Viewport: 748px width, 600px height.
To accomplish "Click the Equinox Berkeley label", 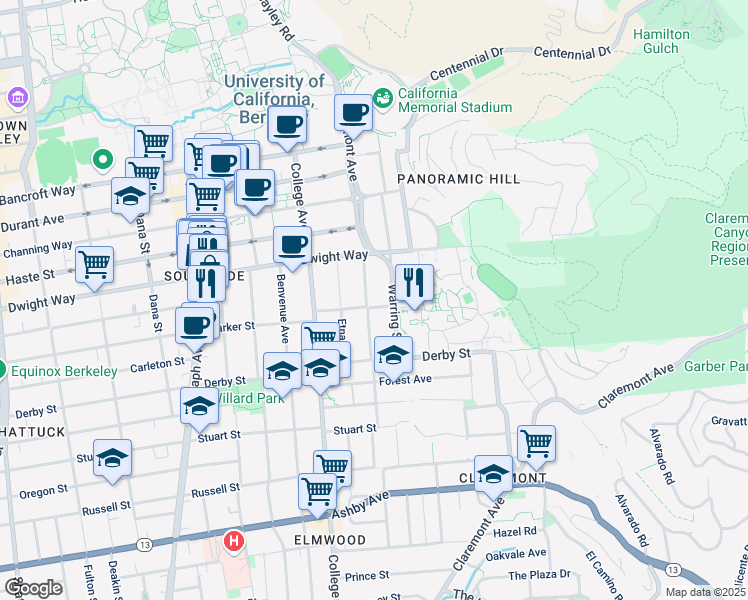I will [64, 372].
